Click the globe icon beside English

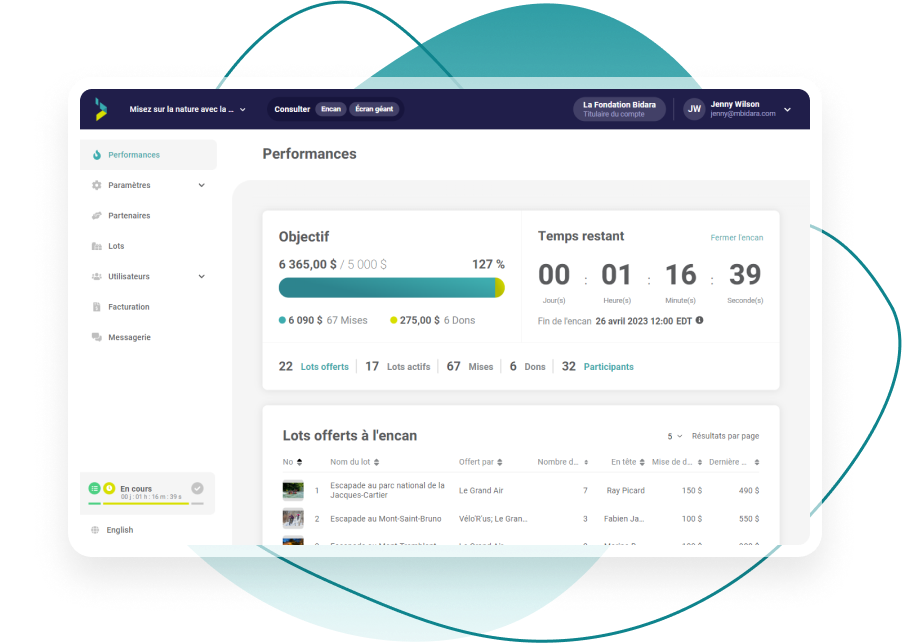[95, 530]
